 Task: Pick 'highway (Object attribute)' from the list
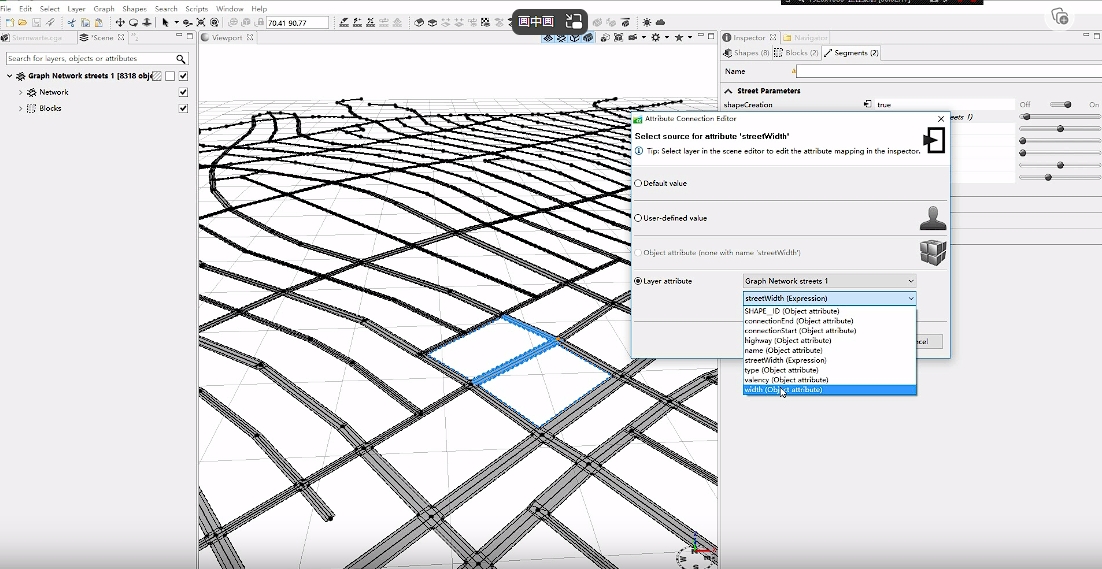pyautogui.click(x=788, y=340)
